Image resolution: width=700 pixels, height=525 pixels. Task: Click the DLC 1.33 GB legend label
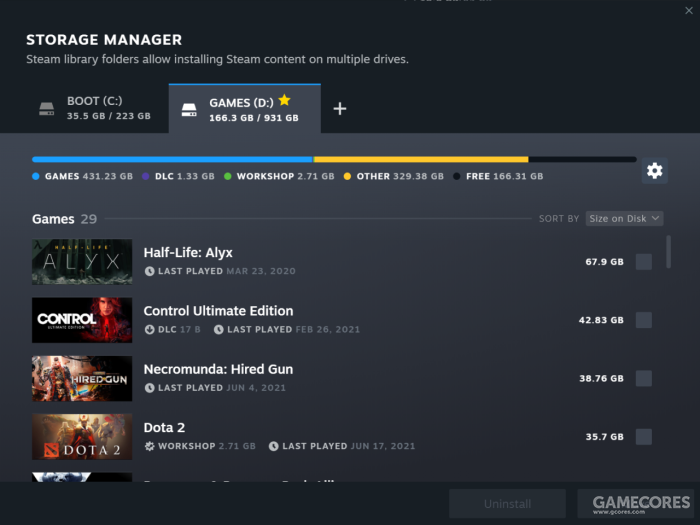184,176
